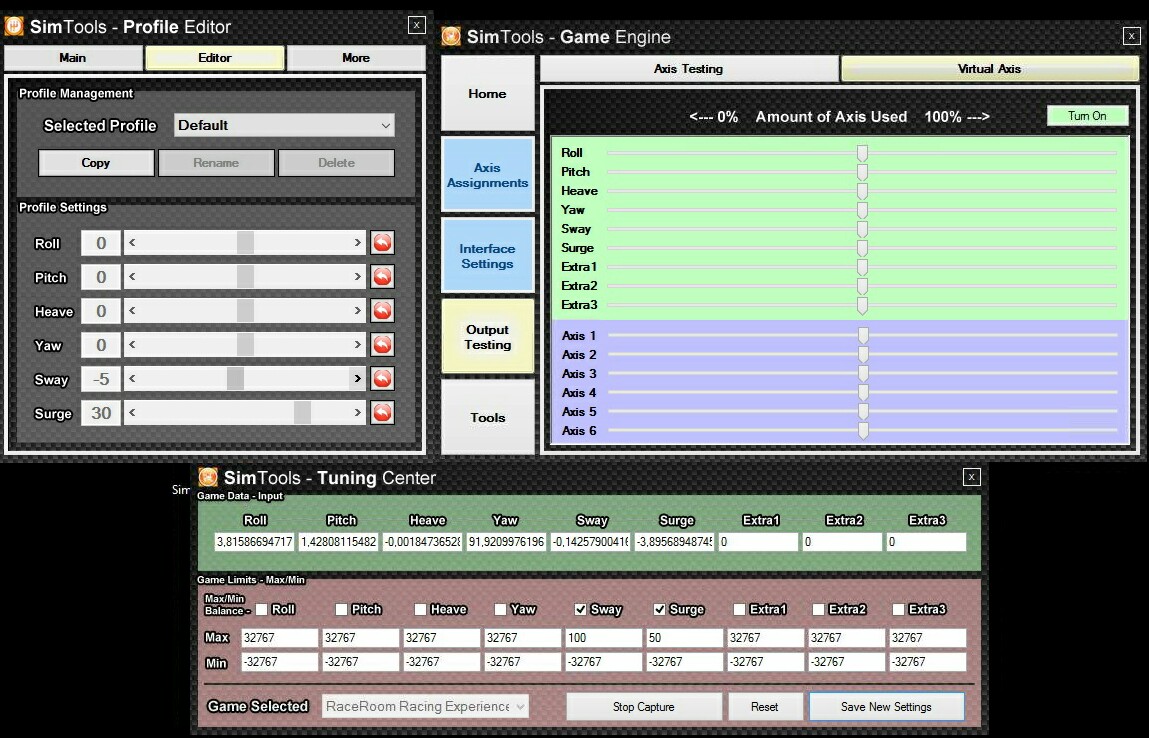Open Output Testing section

pyautogui.click(x=487, y=337)
